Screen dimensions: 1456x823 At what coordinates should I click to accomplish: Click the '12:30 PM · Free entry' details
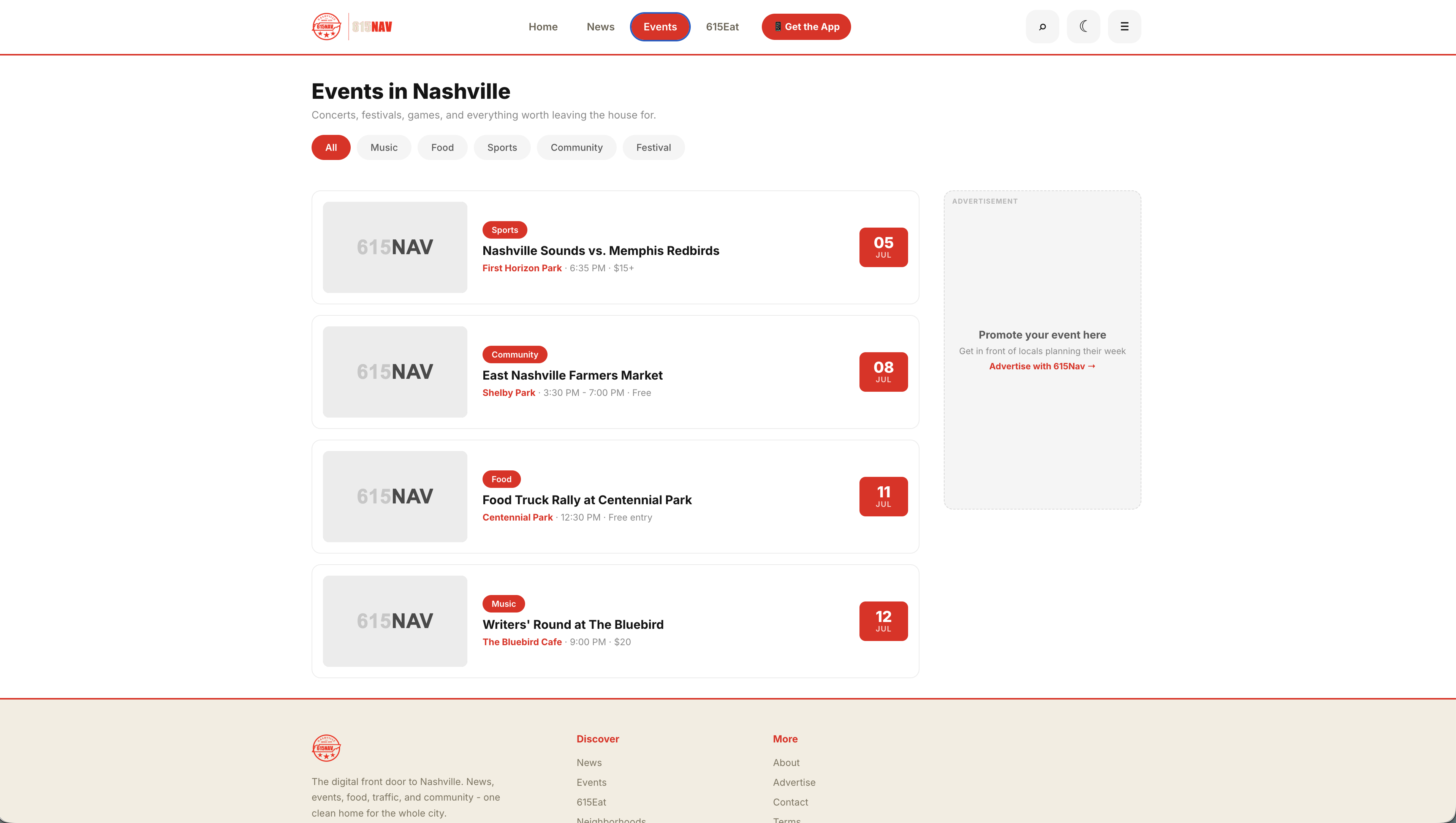(x=606, y=517)
